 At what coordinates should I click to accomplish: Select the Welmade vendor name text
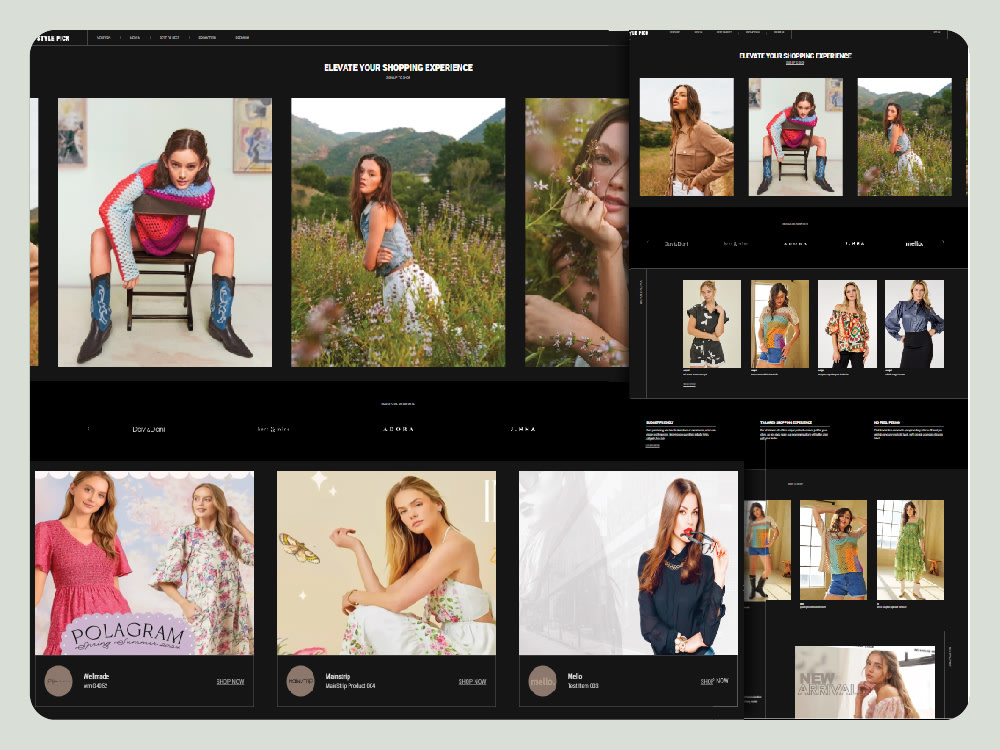pos(96,676)
